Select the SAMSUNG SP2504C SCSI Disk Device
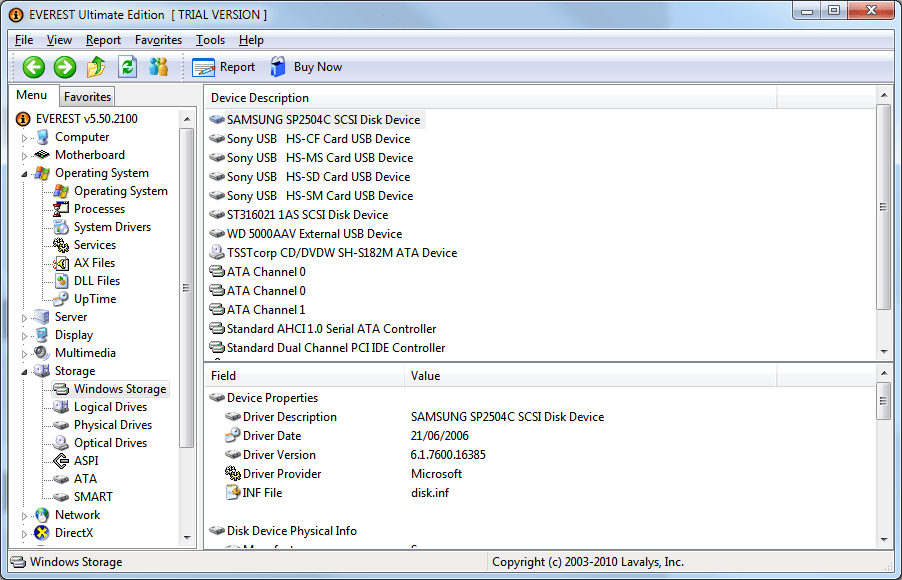902x580 pixels. pyautogui.click(x=321, y=118)
